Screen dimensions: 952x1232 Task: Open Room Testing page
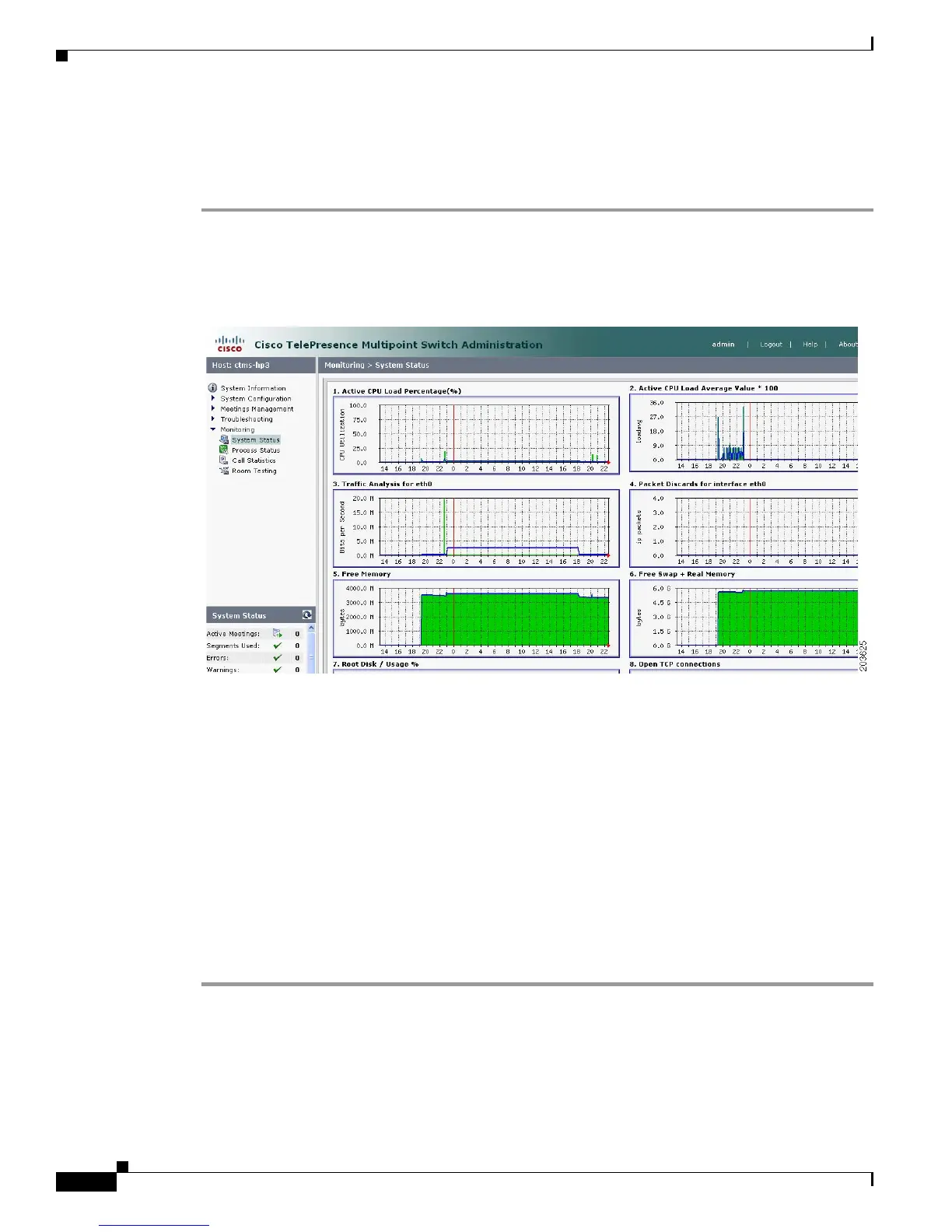(x=254, y=471)
